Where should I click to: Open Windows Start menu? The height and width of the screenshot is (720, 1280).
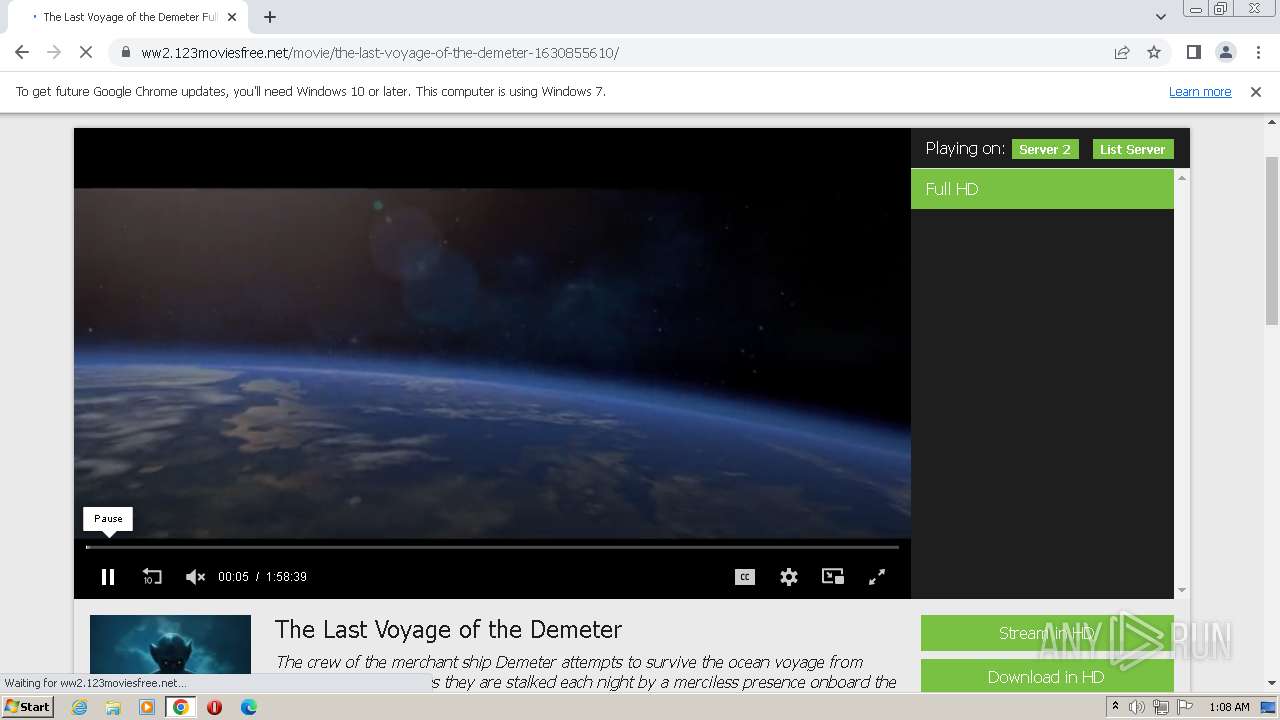[27, 706]
